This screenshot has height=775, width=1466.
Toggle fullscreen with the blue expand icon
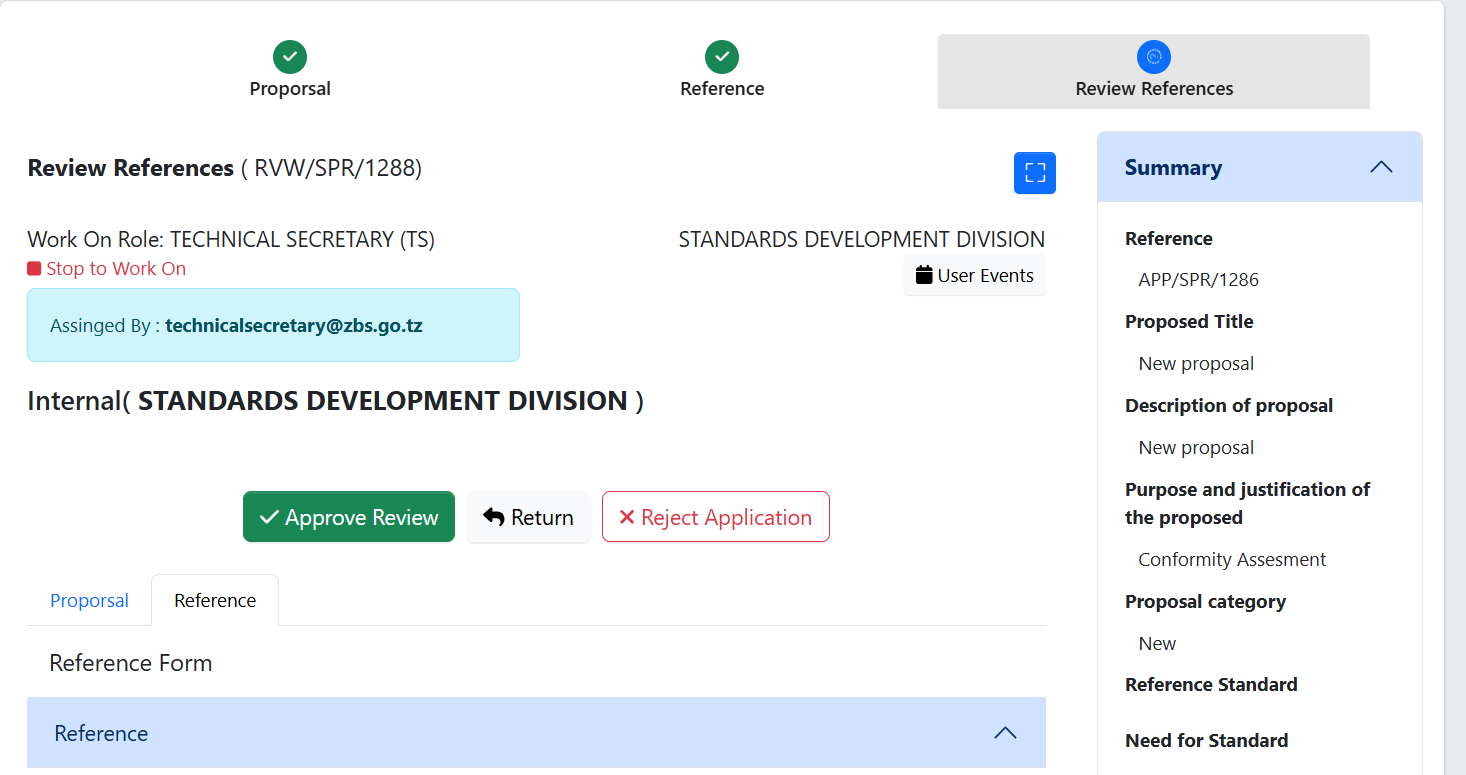pos(1035,173)
